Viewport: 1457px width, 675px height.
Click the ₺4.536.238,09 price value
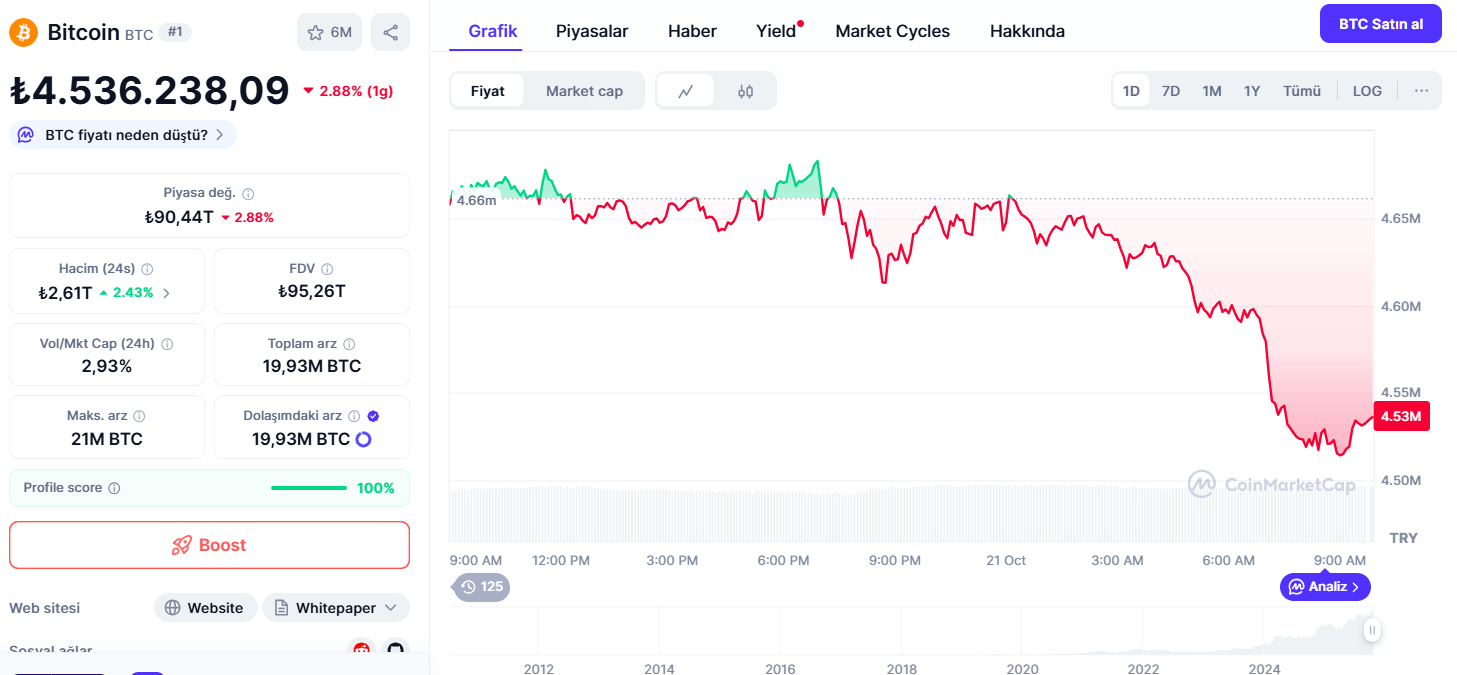(x=150, y=91)
